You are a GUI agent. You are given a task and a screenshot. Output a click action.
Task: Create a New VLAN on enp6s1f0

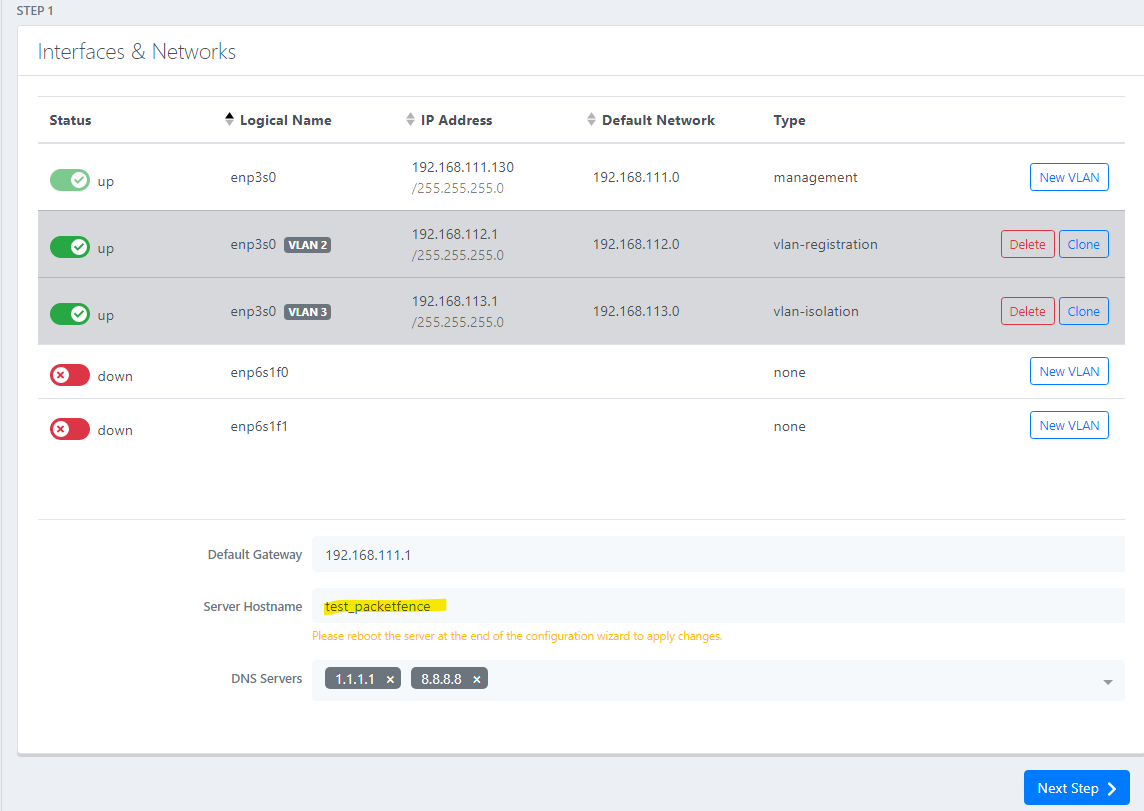pyautogui.click(x=1069, y=371)
